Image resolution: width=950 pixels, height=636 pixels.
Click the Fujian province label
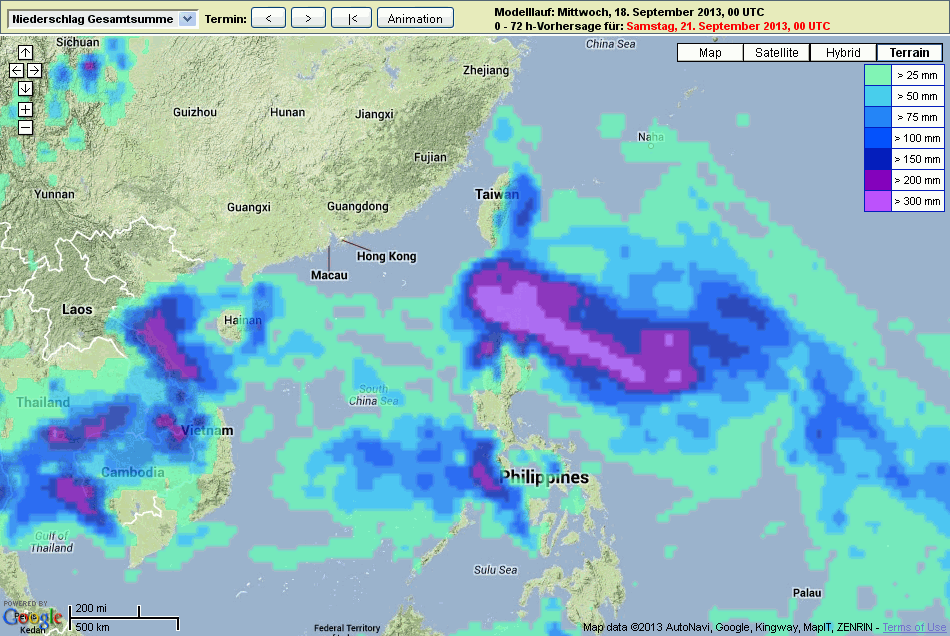(430, 157)
